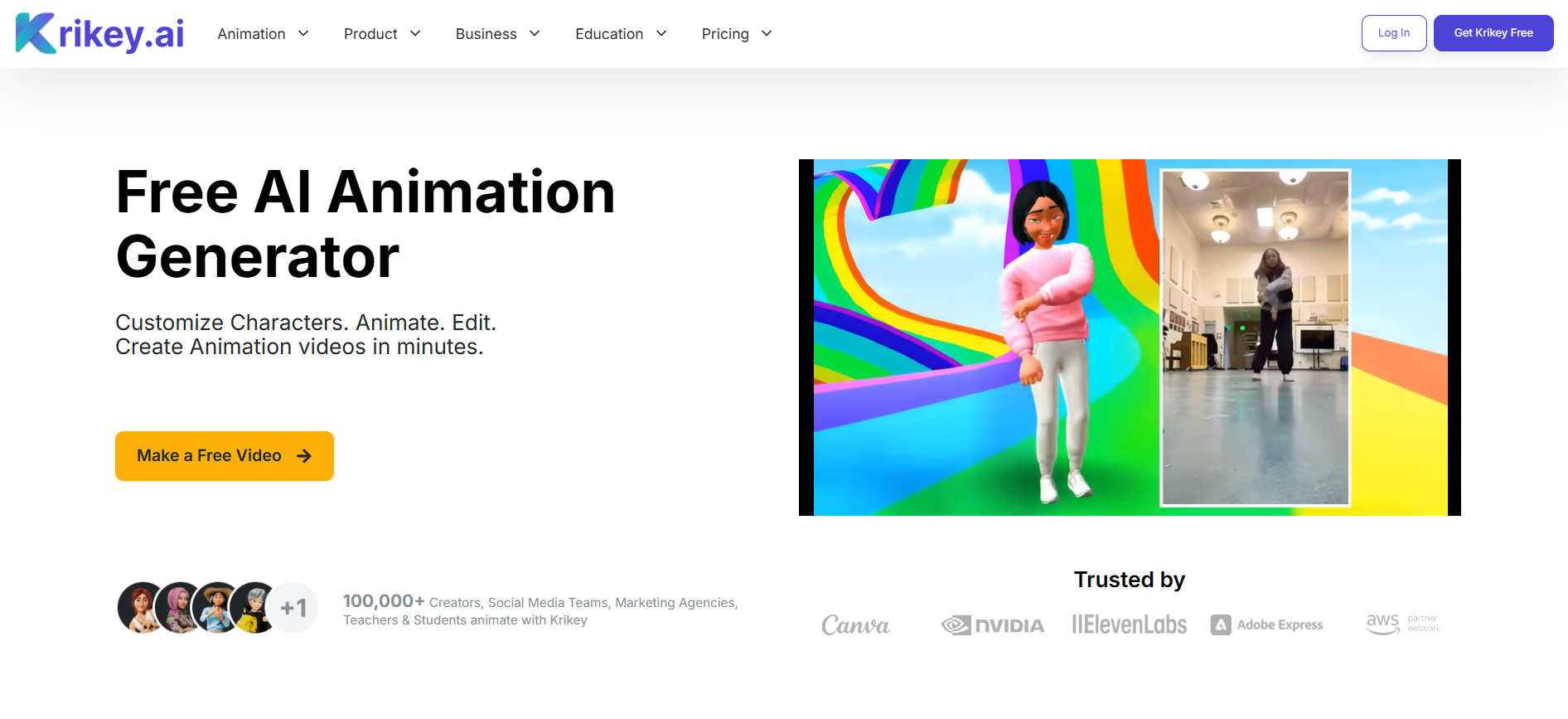This screenshot has width=1568, height=719.
Task: Click the Canva logo
Action: (x=855, y=624)
